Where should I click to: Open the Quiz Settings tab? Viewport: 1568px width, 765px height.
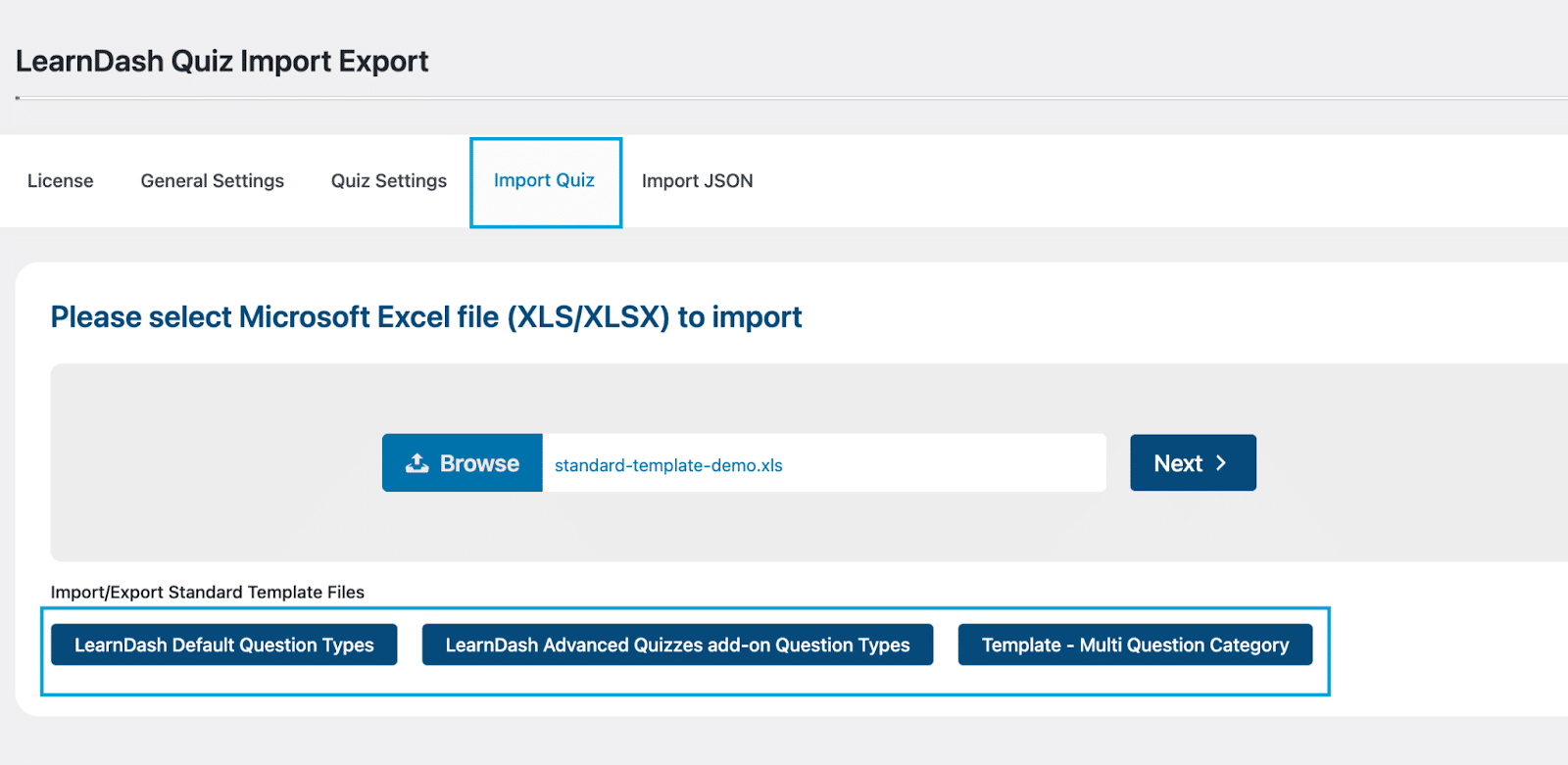(389, 181)
